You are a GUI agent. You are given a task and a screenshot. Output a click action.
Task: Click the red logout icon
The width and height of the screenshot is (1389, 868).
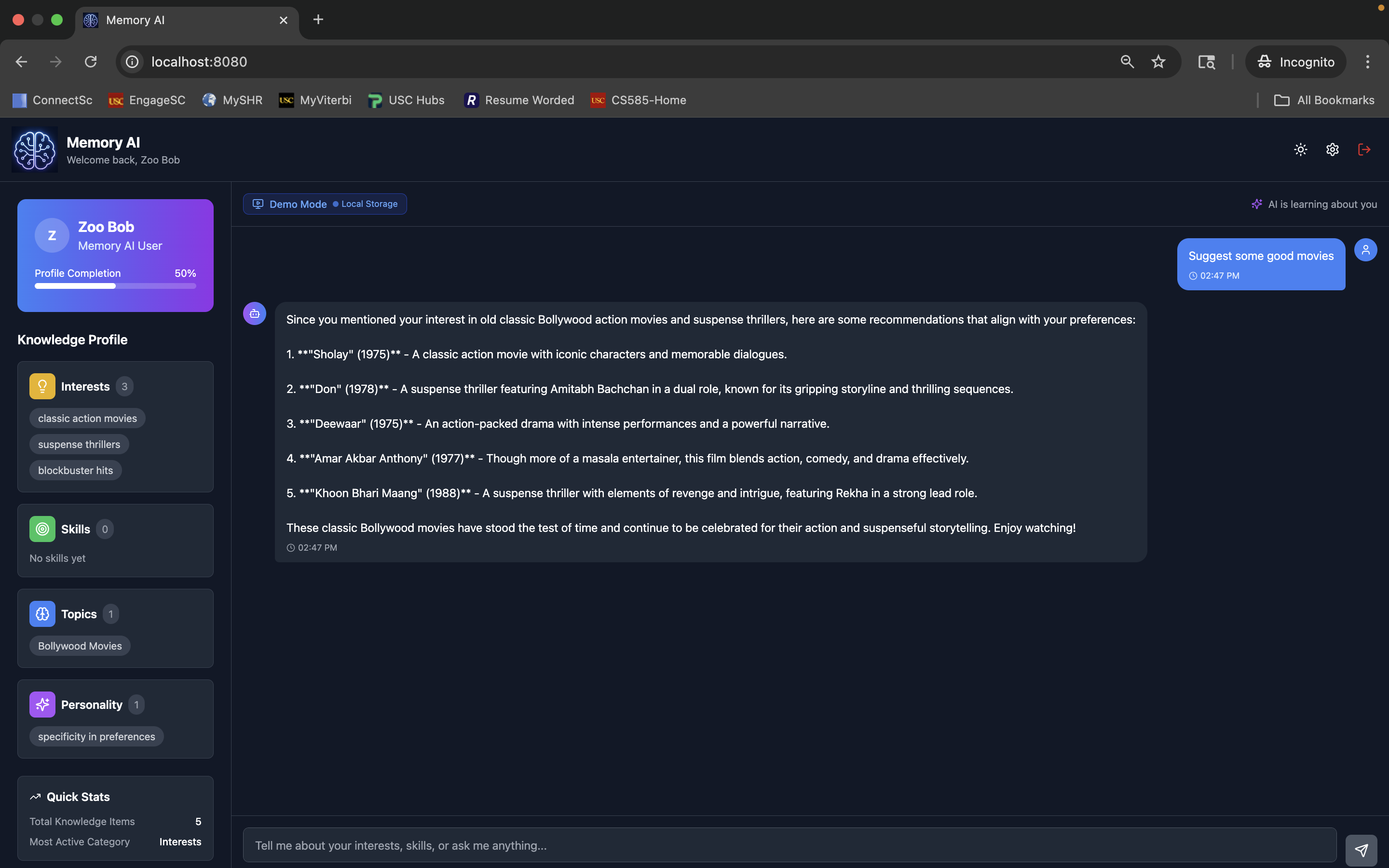[x=1364, y=150]
